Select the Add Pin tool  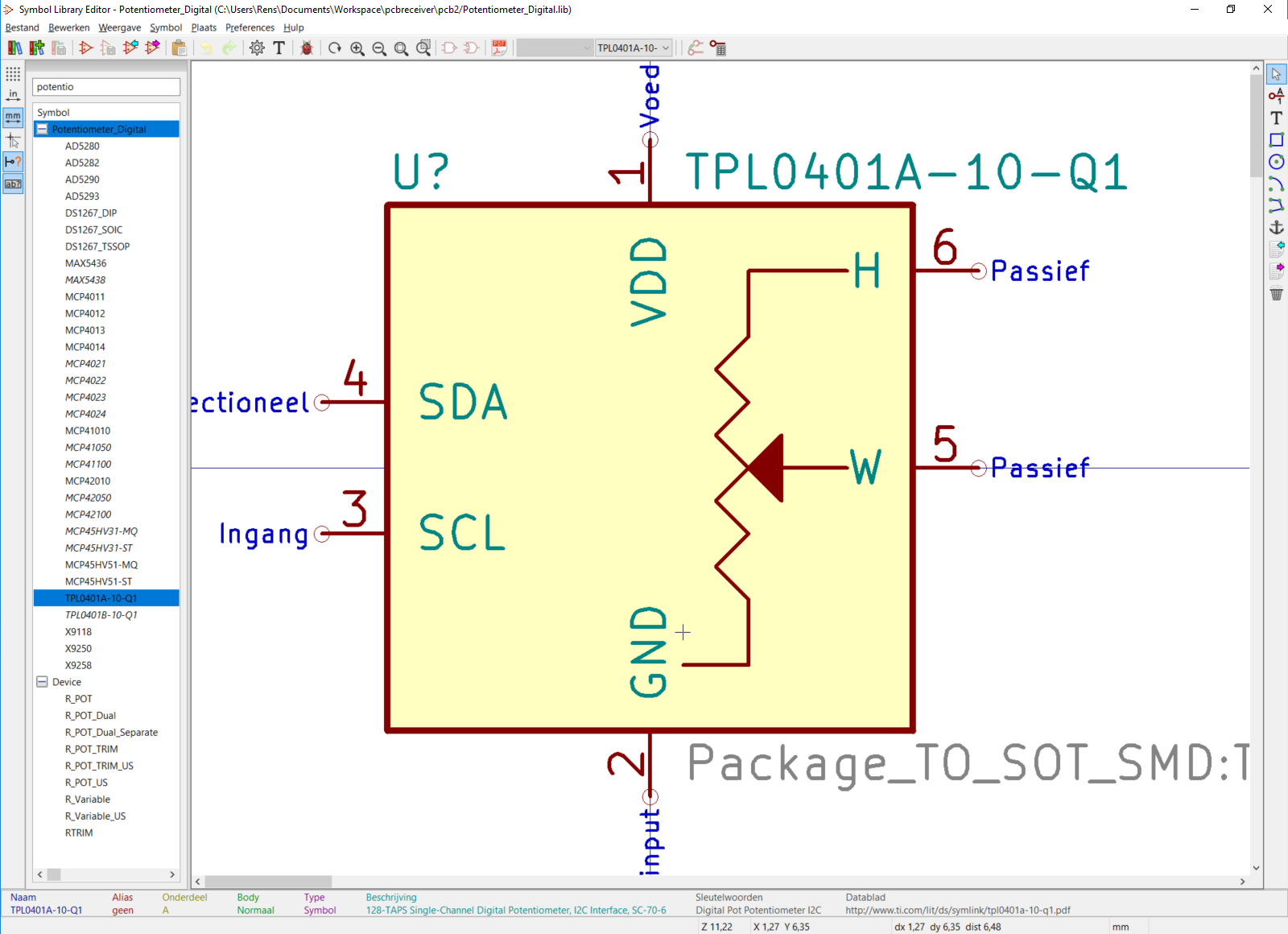(x=1277, y=94)
